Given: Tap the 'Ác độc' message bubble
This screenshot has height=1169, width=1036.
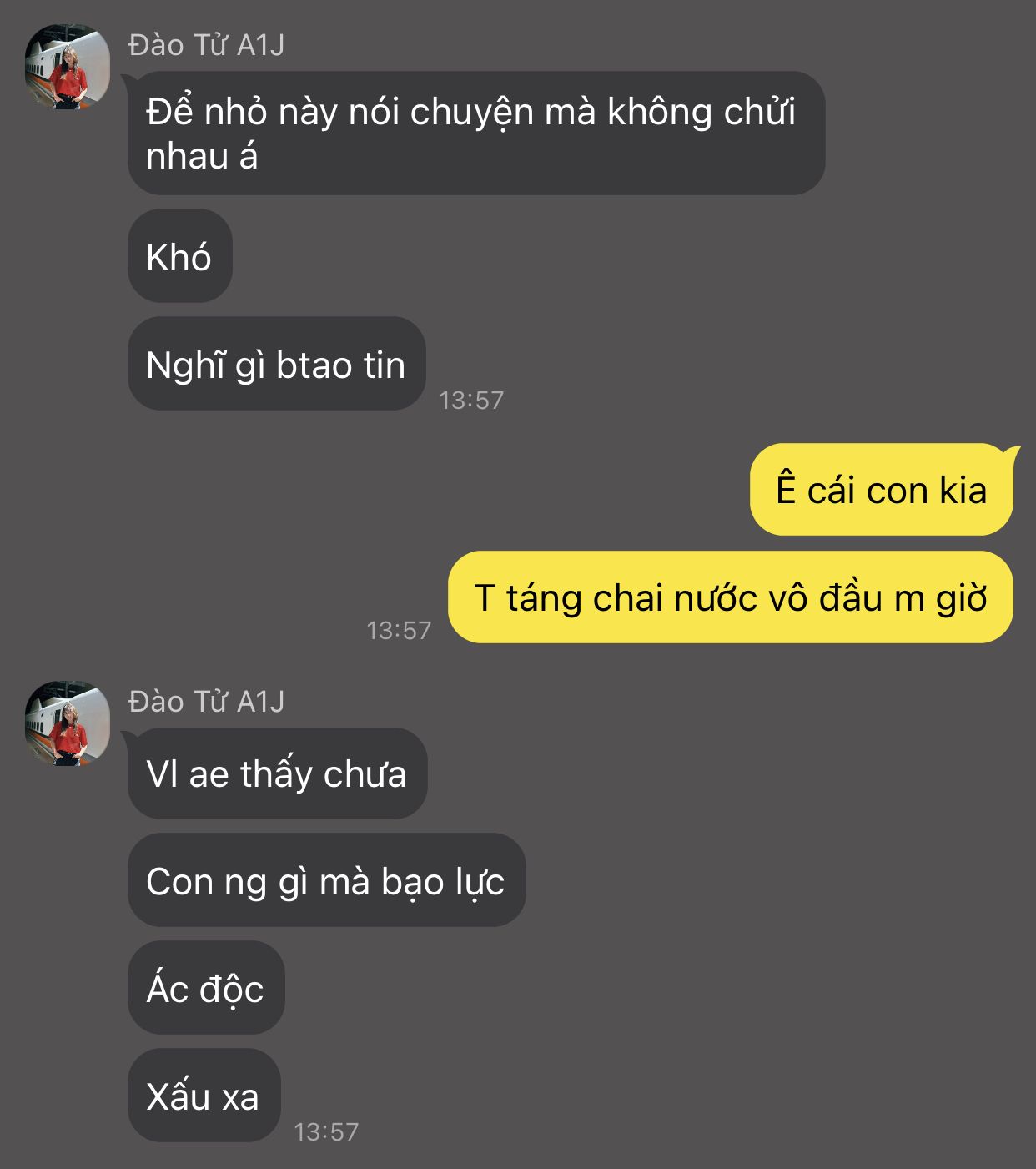Looking at the screenshot, I should tap(206, 988).
